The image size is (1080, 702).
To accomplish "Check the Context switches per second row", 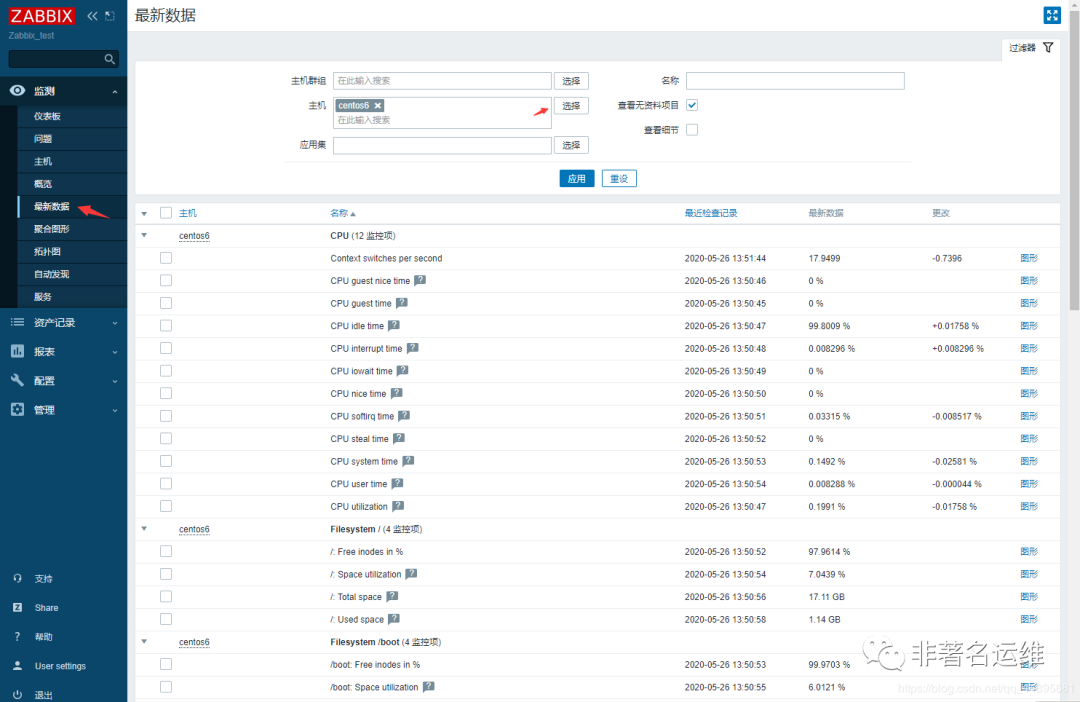I will (x=166, y=258).
